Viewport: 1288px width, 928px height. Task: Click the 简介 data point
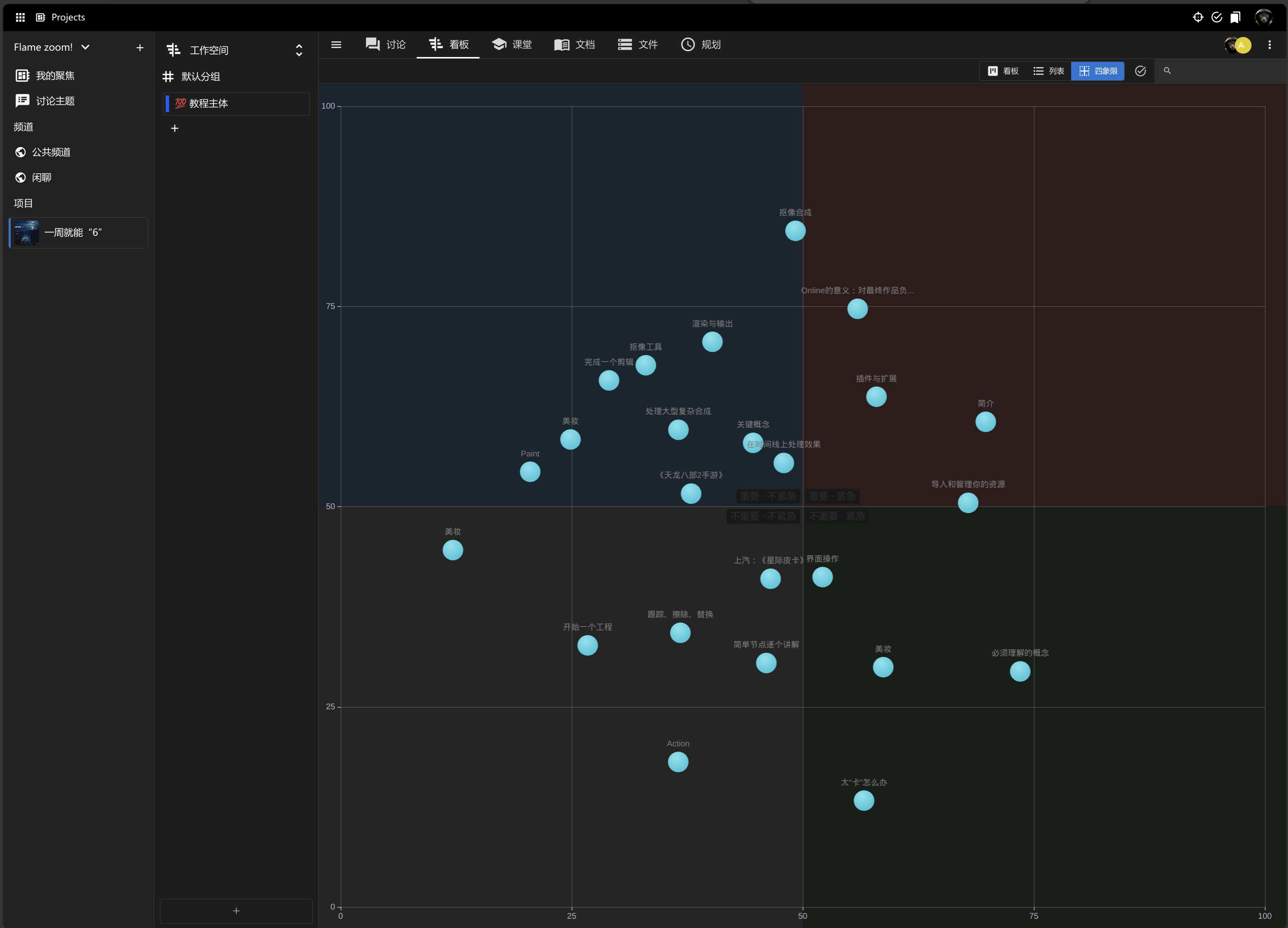[985, 422]
